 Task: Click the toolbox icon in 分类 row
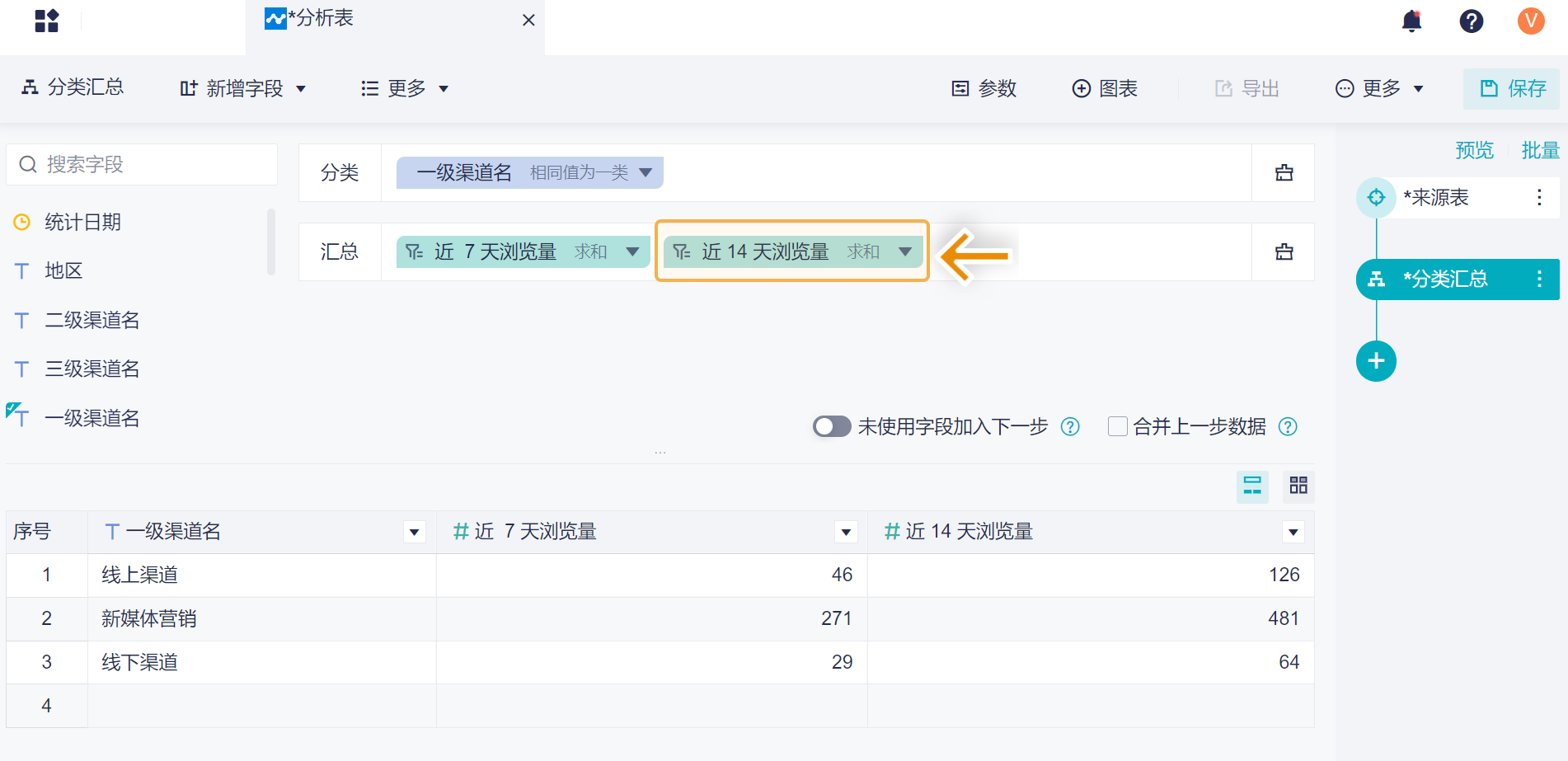[x=1284, y=173]
